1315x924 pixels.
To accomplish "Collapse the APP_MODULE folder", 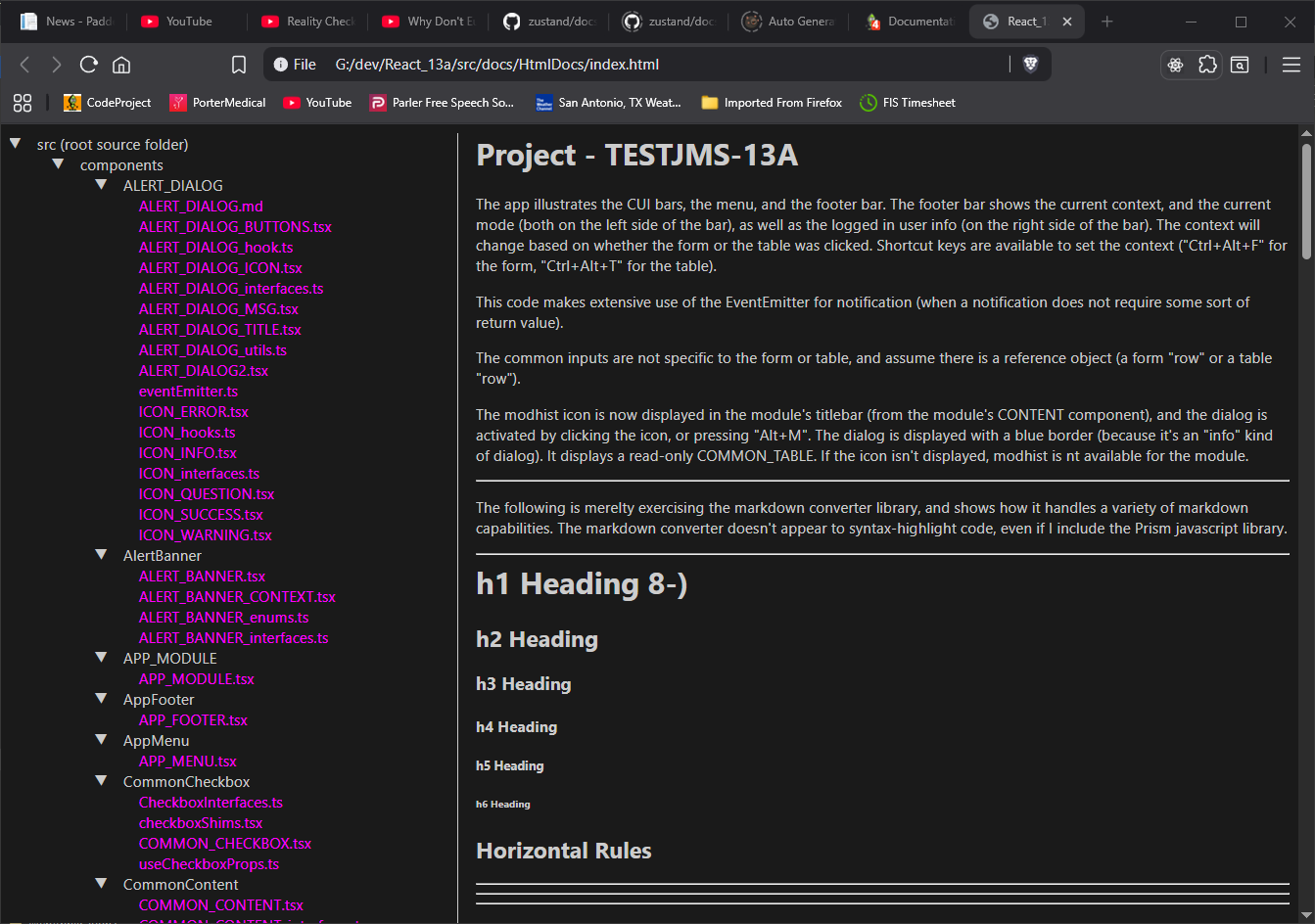I will coord(102,658).
